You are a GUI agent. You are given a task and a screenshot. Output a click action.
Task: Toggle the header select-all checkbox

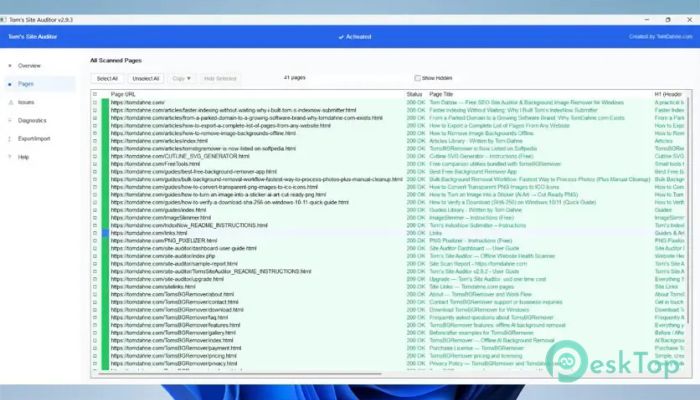(x=95, y=94)
